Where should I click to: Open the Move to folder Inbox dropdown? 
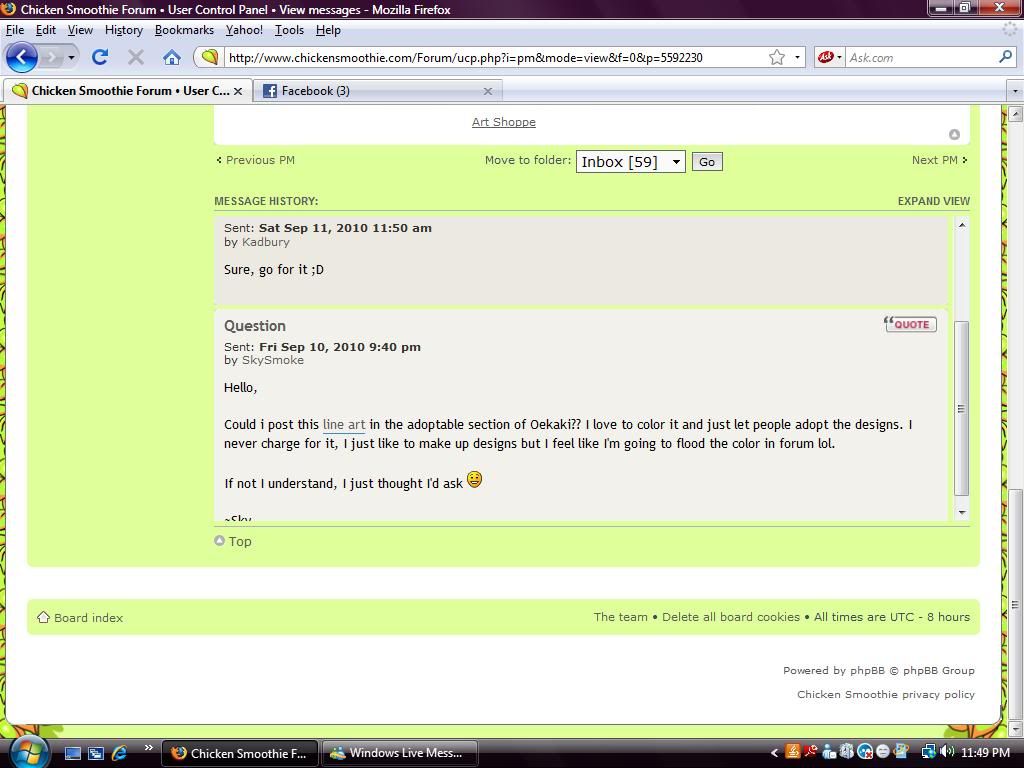tap(630, 161)
